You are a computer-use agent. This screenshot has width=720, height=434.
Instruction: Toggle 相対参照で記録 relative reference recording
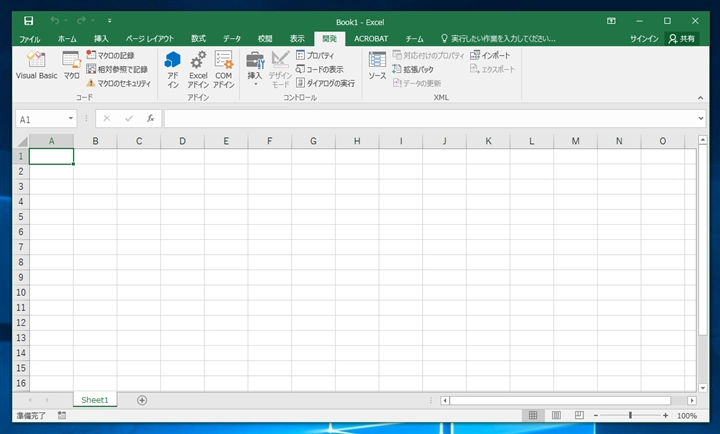point(117,69)
